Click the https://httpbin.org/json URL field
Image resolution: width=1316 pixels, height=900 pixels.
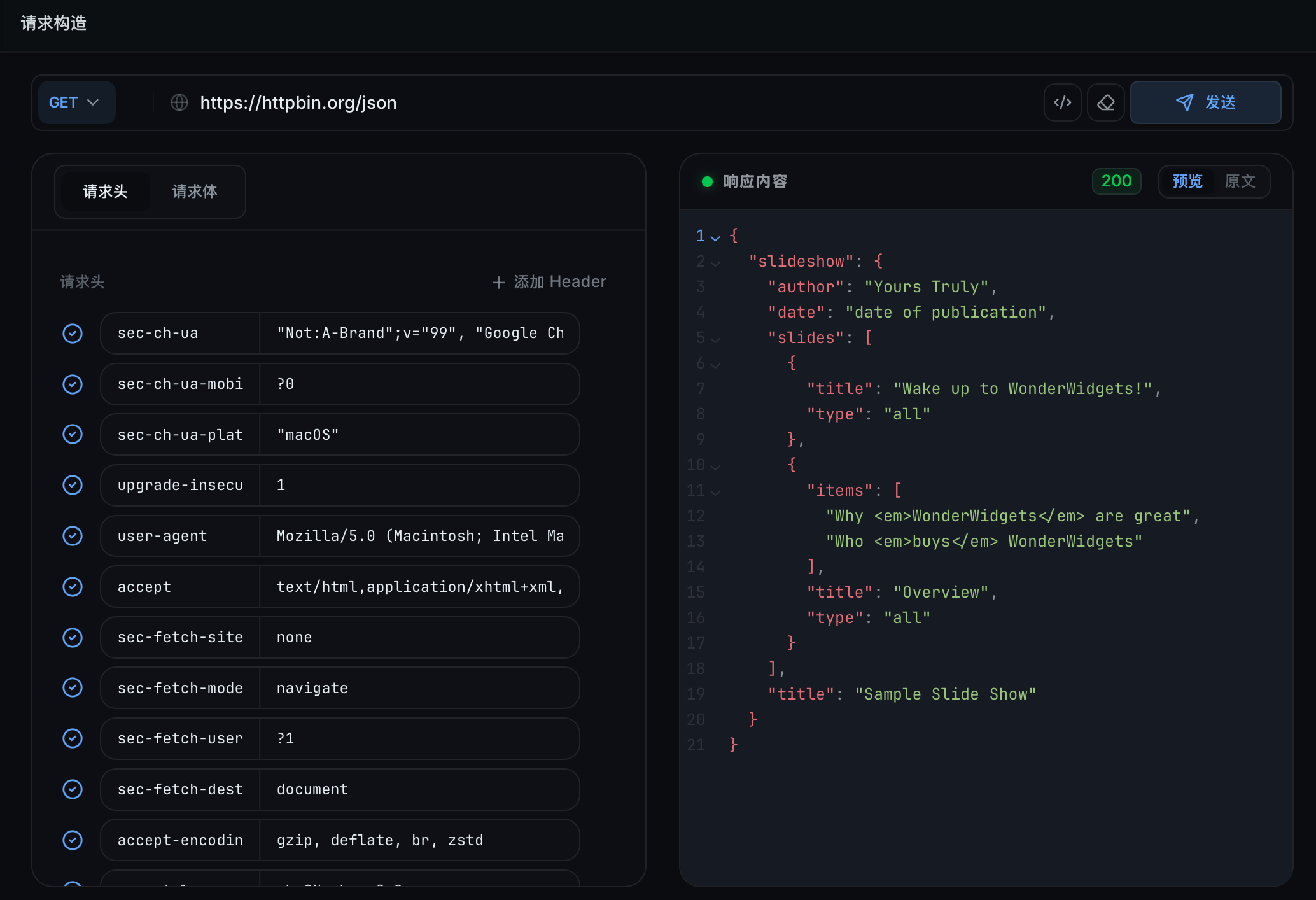[298, 102]
